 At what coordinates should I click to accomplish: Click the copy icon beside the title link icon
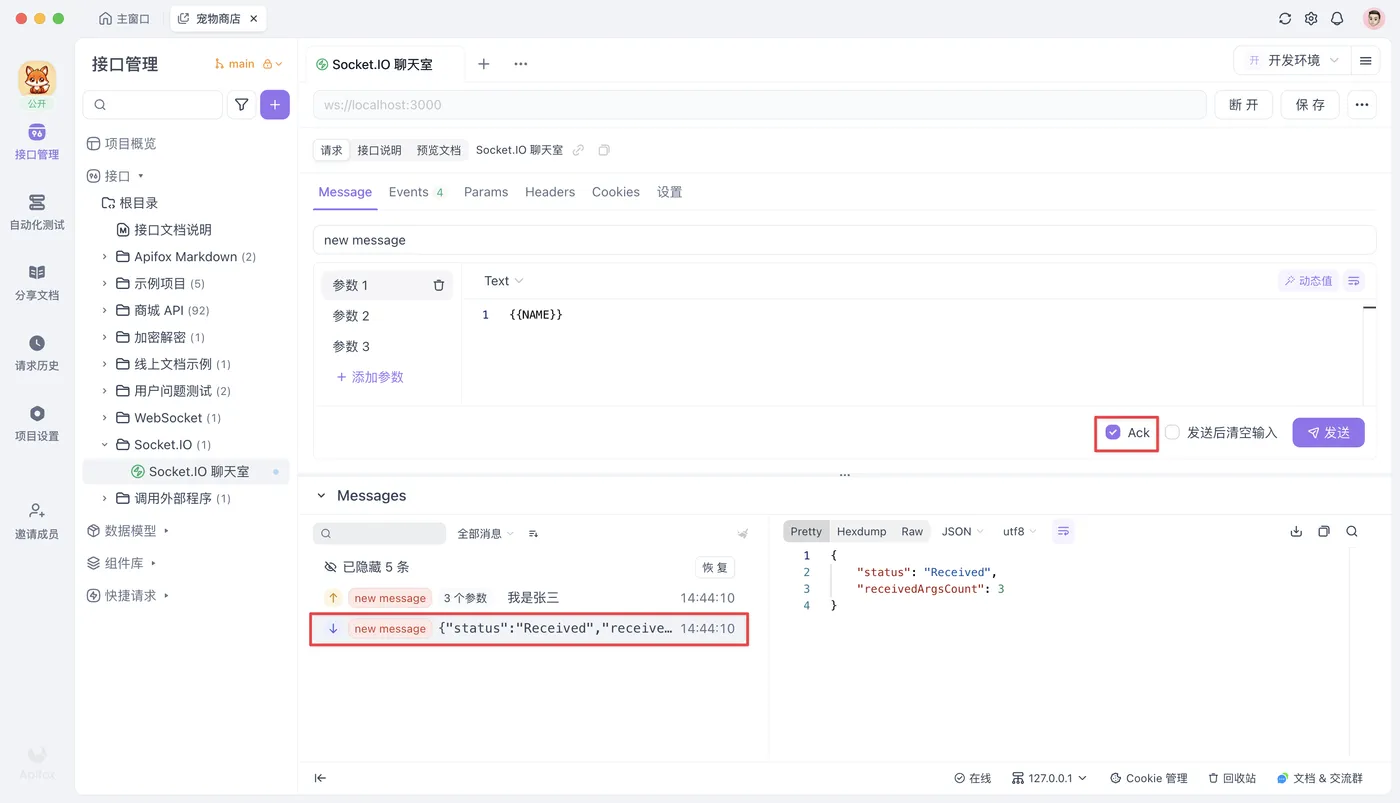click(604, 150)
